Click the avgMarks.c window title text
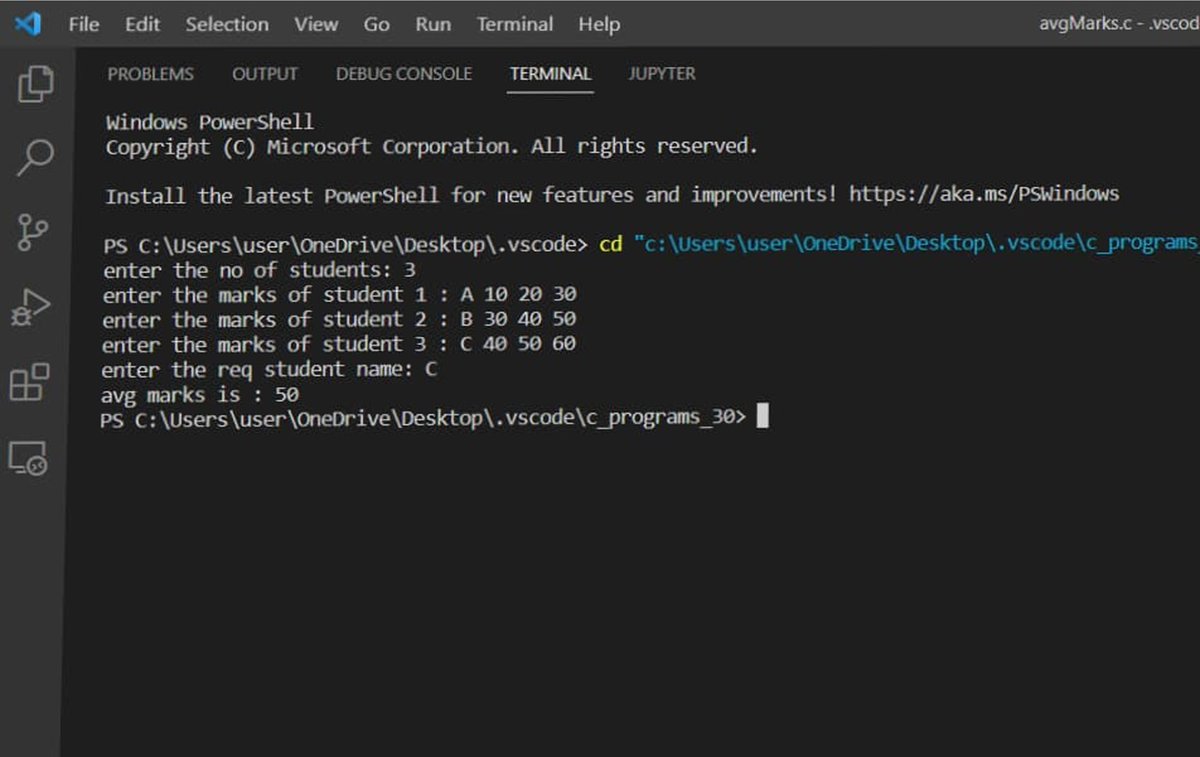The image size is (1200, 757). [x=1119, y=24]
